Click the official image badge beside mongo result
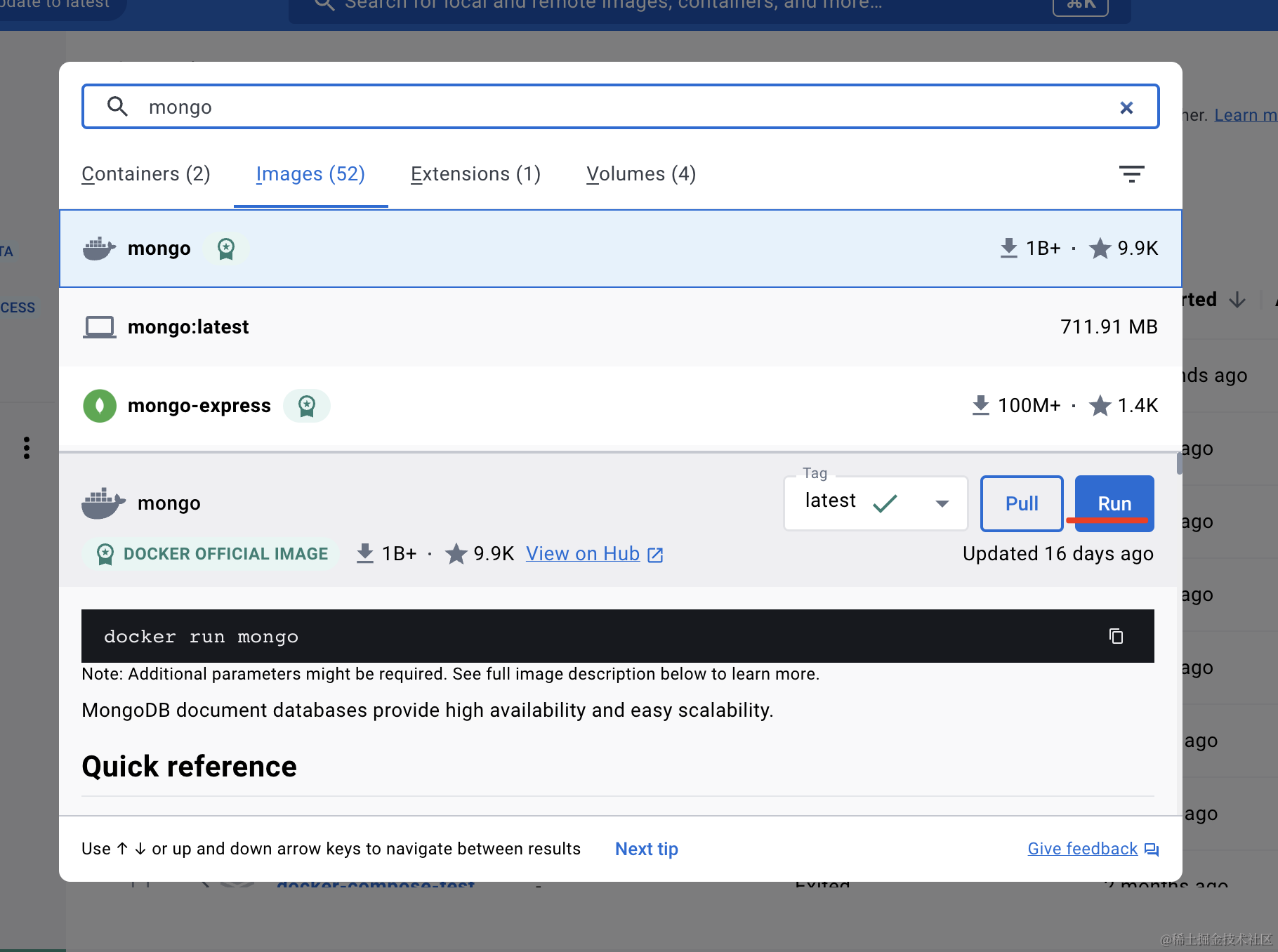This screenshot has height=952, width=1278. click(226, 249)
